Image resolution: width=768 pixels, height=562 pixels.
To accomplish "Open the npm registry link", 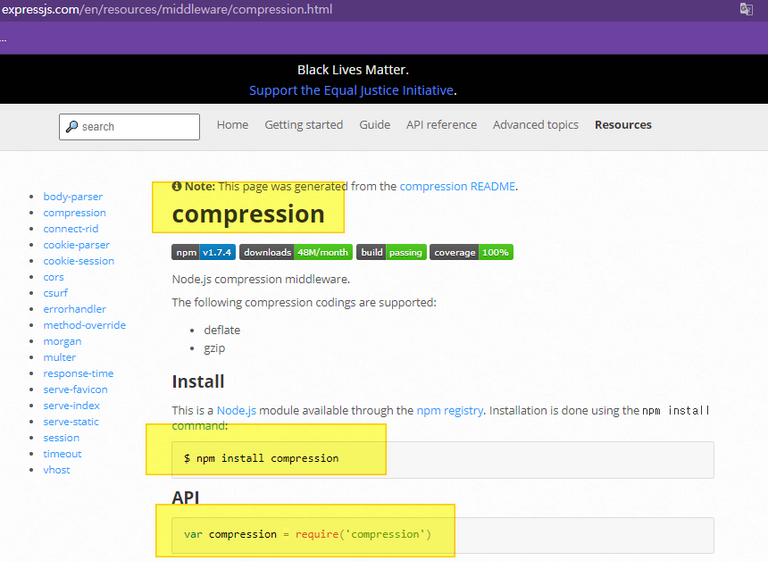I will pos(450,411).
